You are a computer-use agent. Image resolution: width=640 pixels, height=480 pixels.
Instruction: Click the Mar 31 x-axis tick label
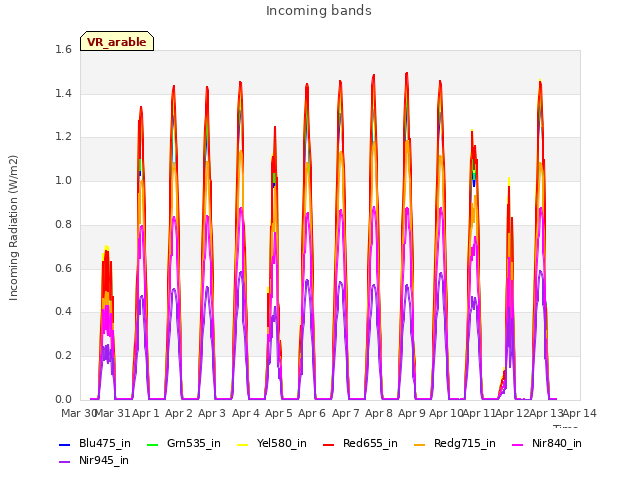tap(113, 413)
